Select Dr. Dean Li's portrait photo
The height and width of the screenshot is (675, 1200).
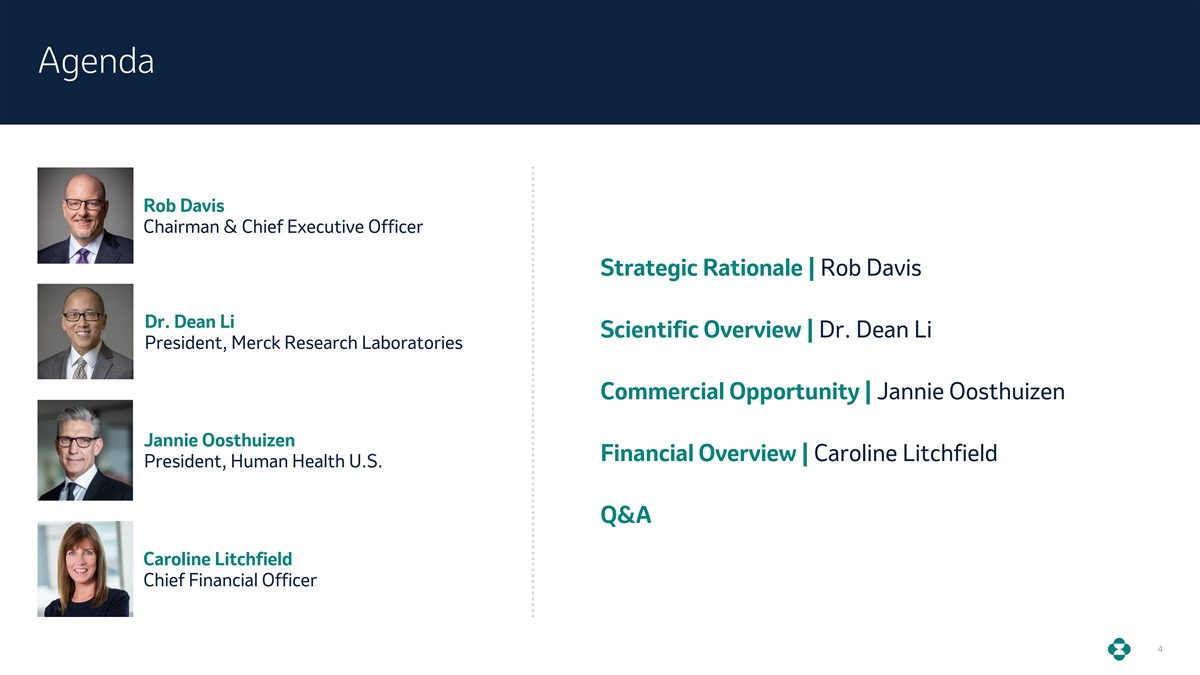coord(85,331)
